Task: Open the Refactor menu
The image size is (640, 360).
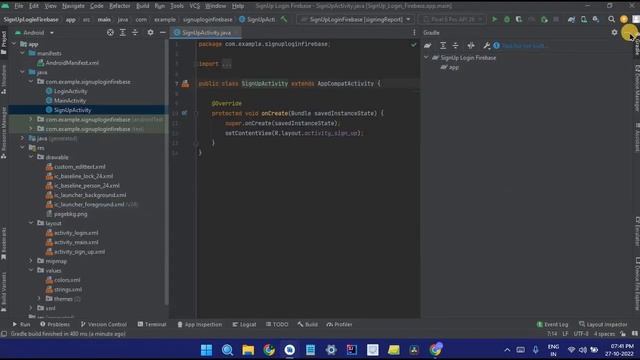Action: pos(120,6)
